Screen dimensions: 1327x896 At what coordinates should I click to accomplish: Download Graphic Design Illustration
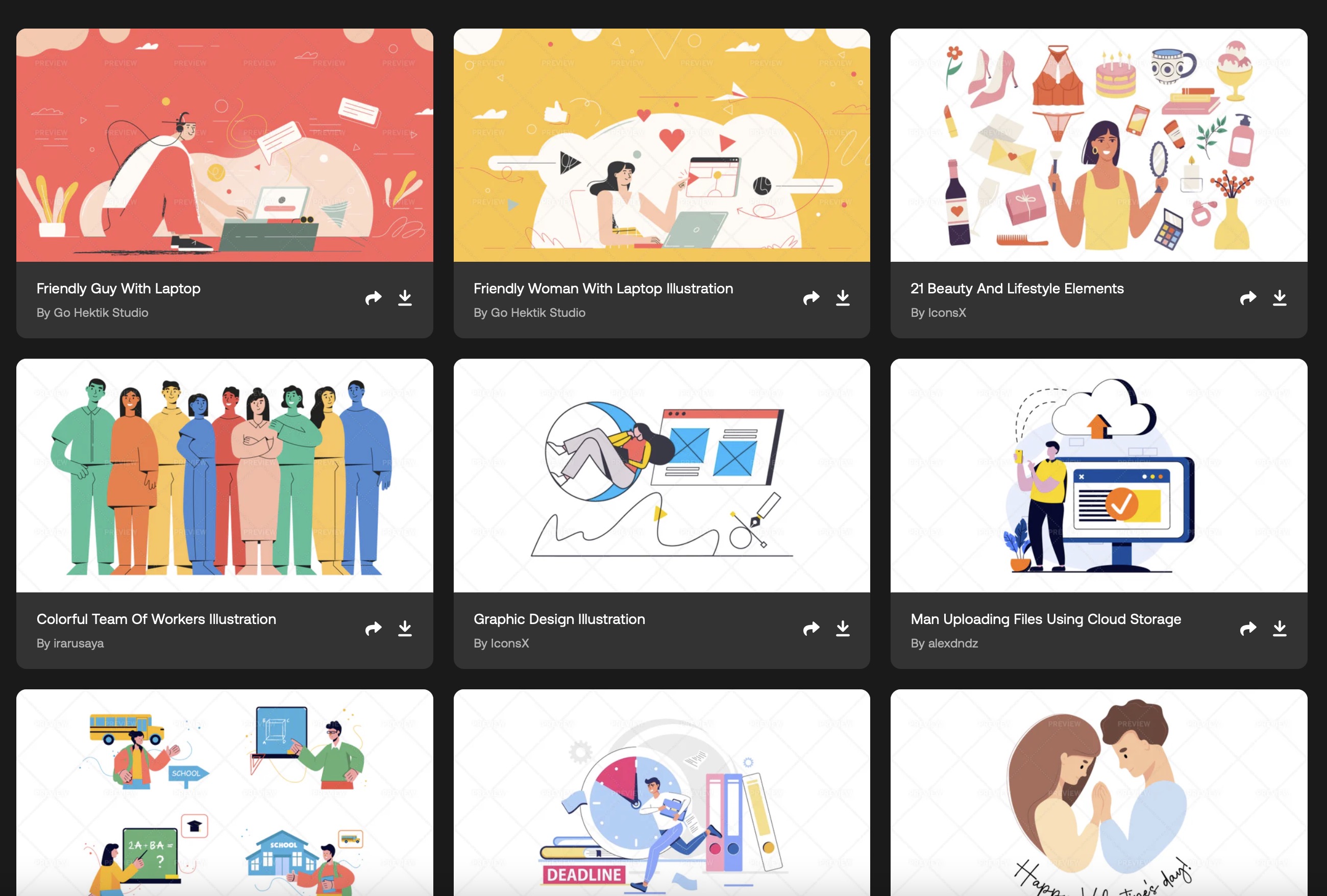[x=842, y=628]
